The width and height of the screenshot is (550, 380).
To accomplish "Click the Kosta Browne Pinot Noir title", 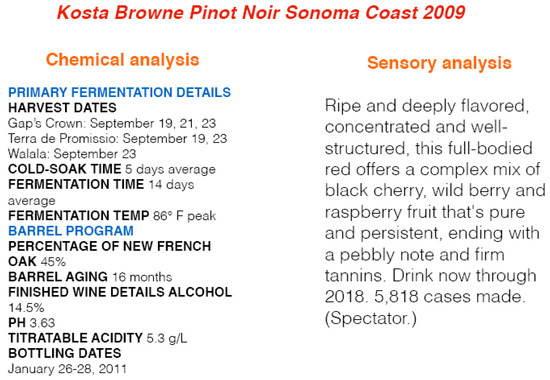I will (261, 13).
